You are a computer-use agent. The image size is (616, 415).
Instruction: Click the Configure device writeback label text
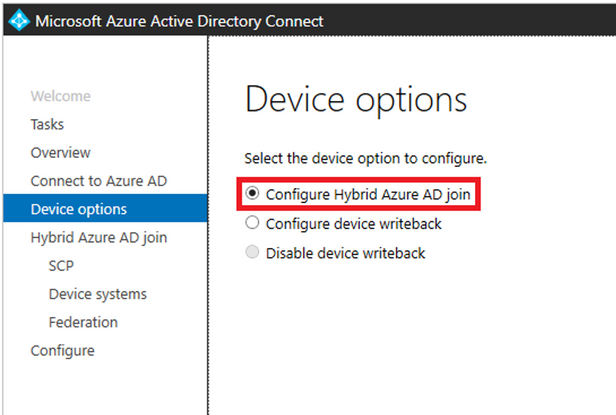(354, 224)
